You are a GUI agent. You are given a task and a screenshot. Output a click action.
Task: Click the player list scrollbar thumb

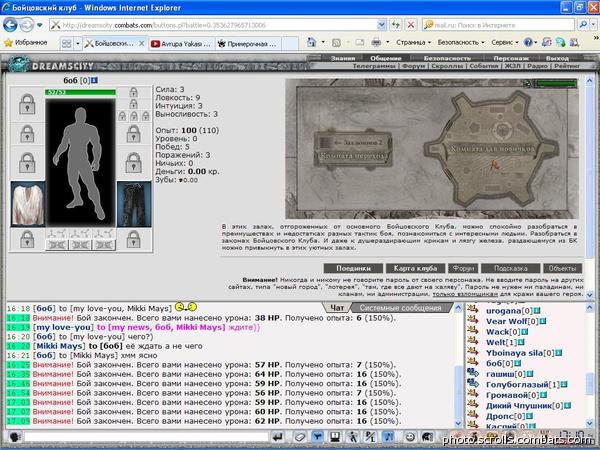[590, 383]
